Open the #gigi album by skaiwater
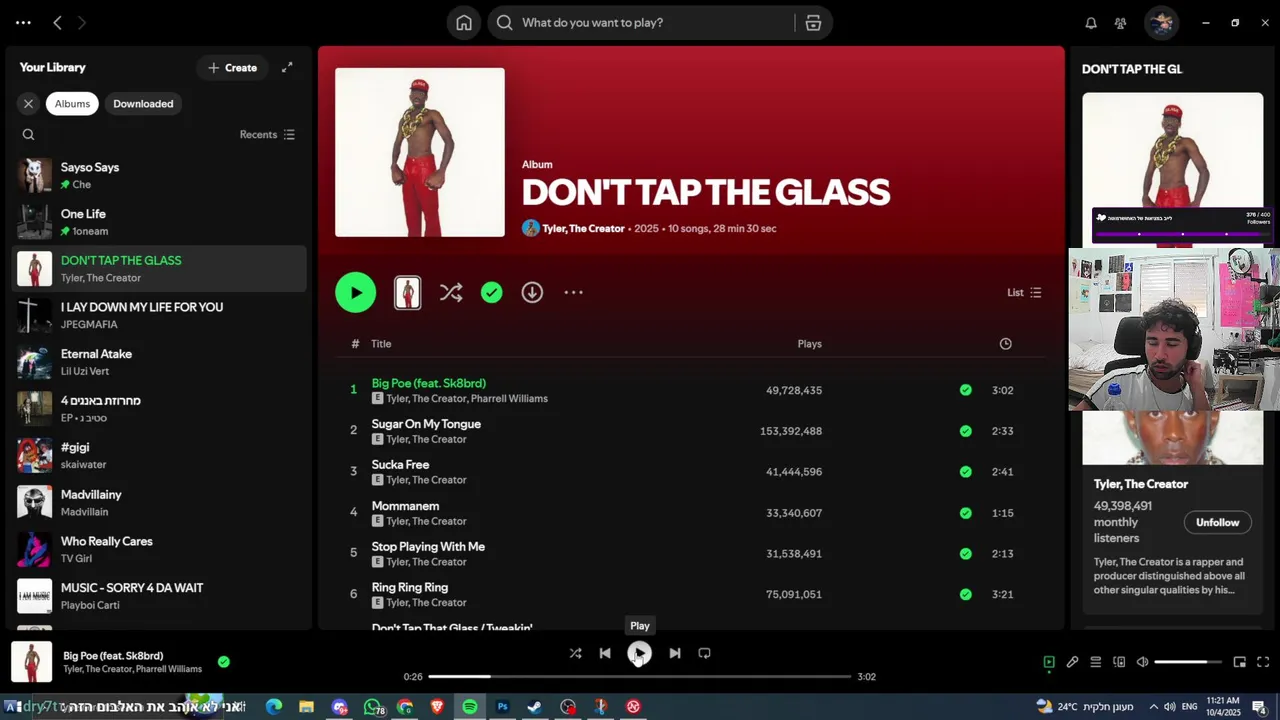The width and height of the screenshot is (1280, 720). (x=160, y=455)
